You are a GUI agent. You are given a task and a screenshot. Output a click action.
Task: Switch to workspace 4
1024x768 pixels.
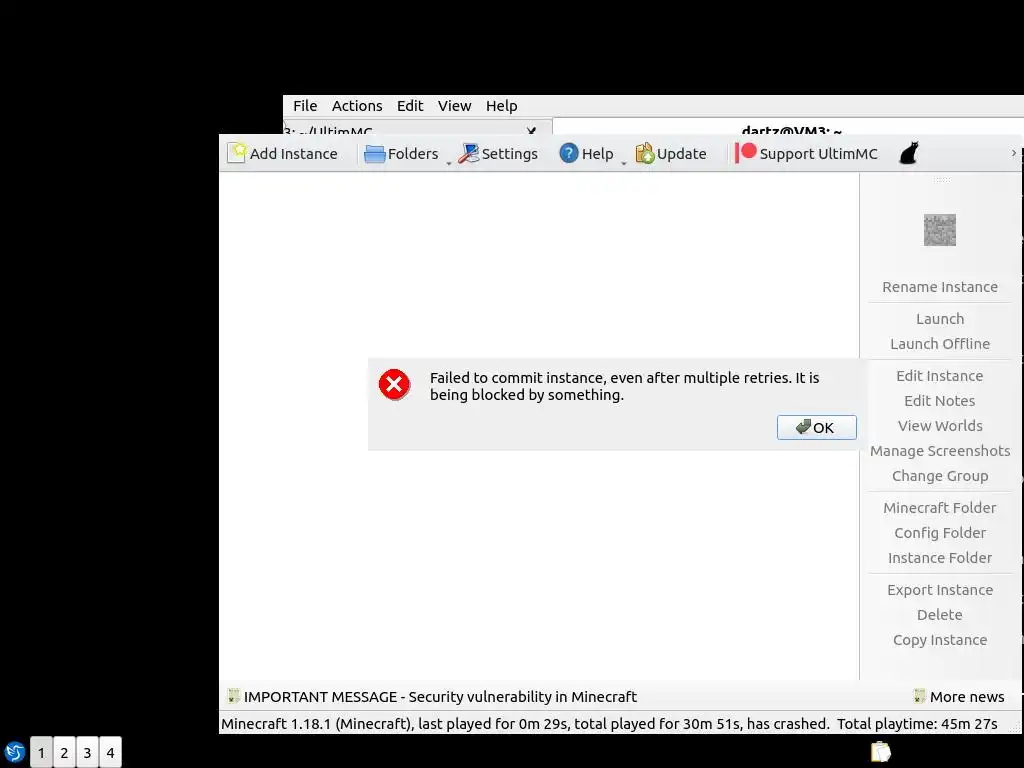[110, 752]
